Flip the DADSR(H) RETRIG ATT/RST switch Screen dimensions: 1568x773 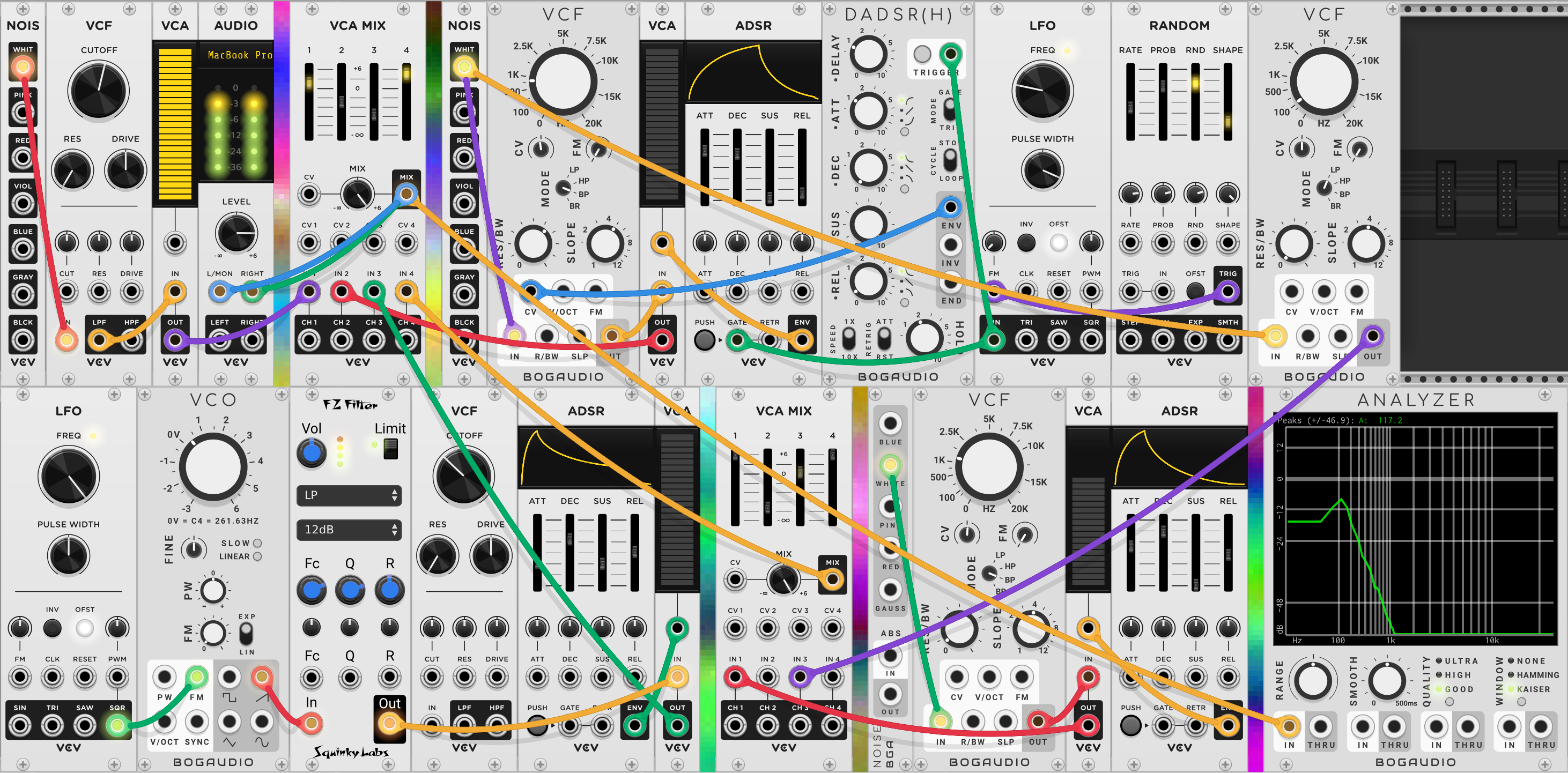(884, 337)
